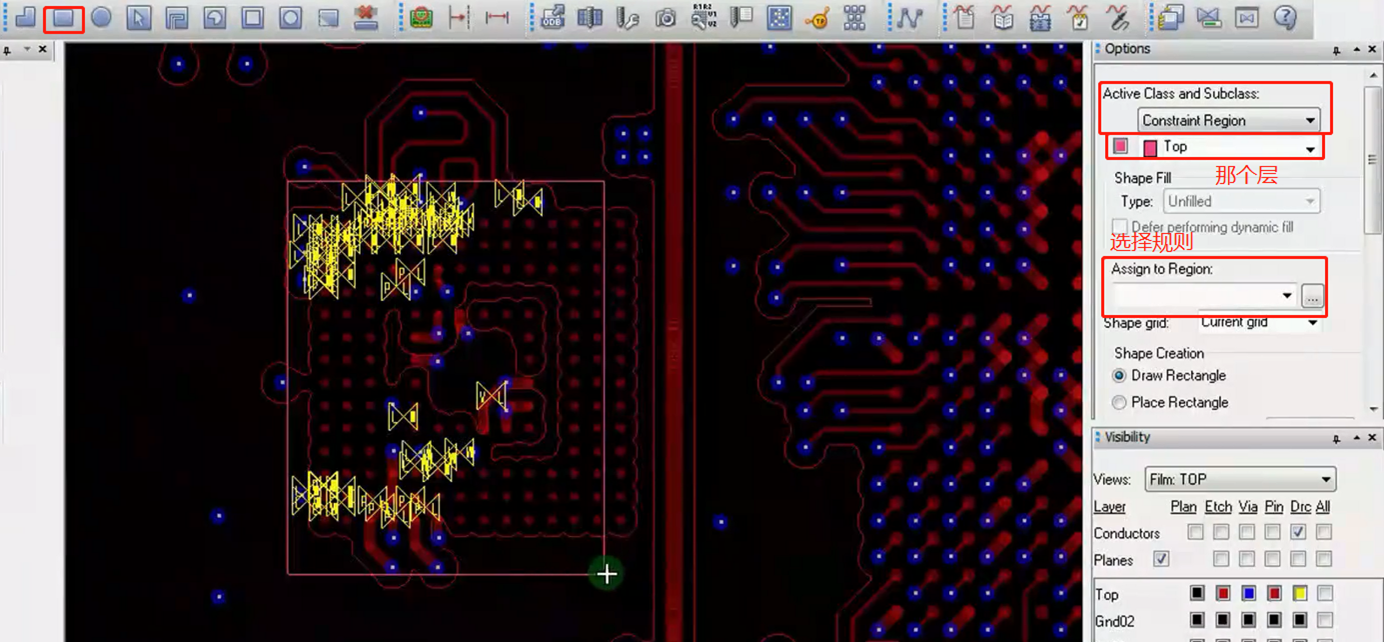Toggle Conductors Pin checkbox
1384x642 pixels.
click(x=1273, y=533)
